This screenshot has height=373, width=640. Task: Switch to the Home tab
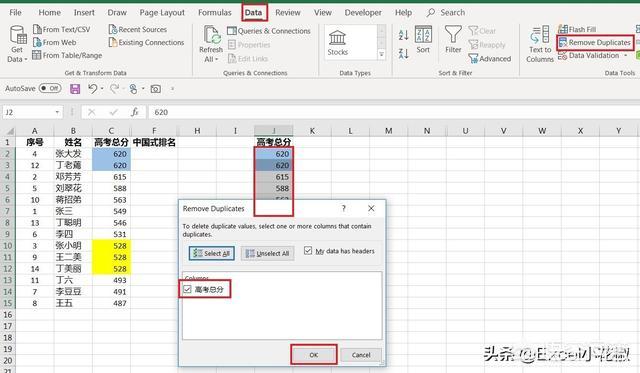(x=49, y=13)
